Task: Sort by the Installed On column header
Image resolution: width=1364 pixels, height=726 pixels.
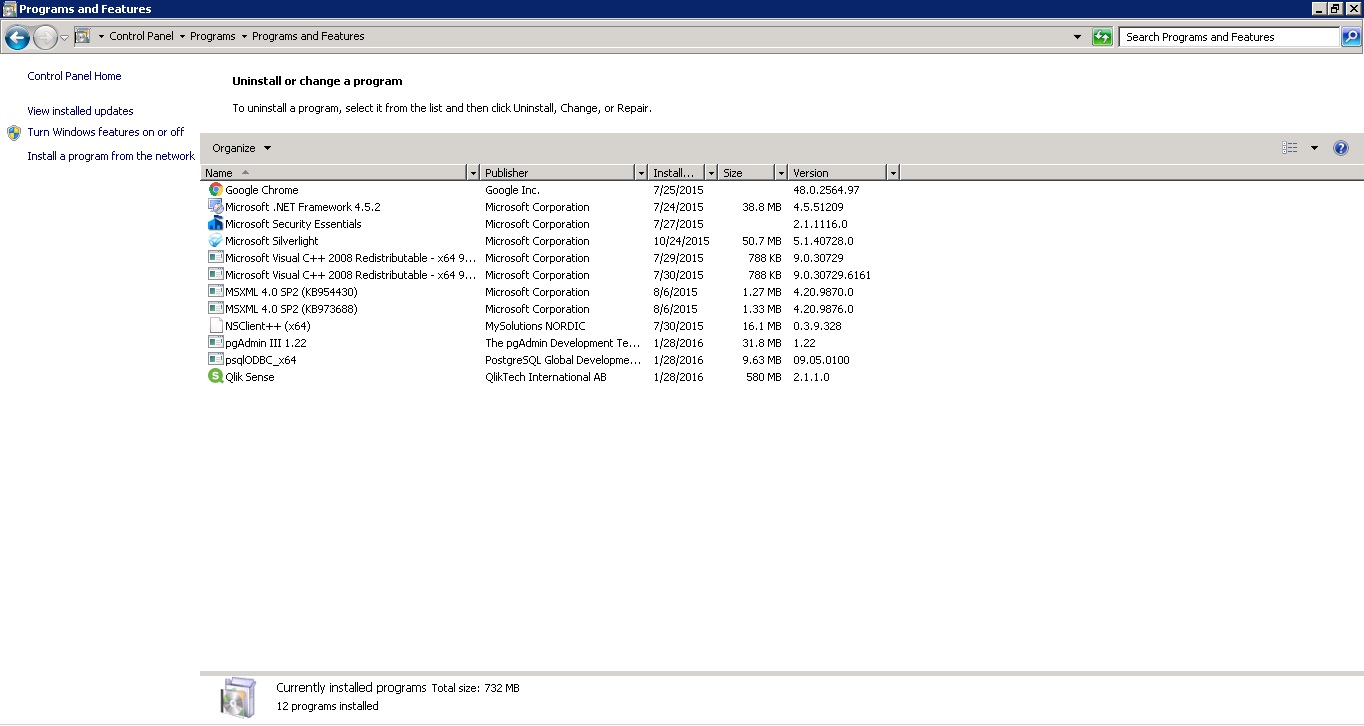Action: point(677,173)
